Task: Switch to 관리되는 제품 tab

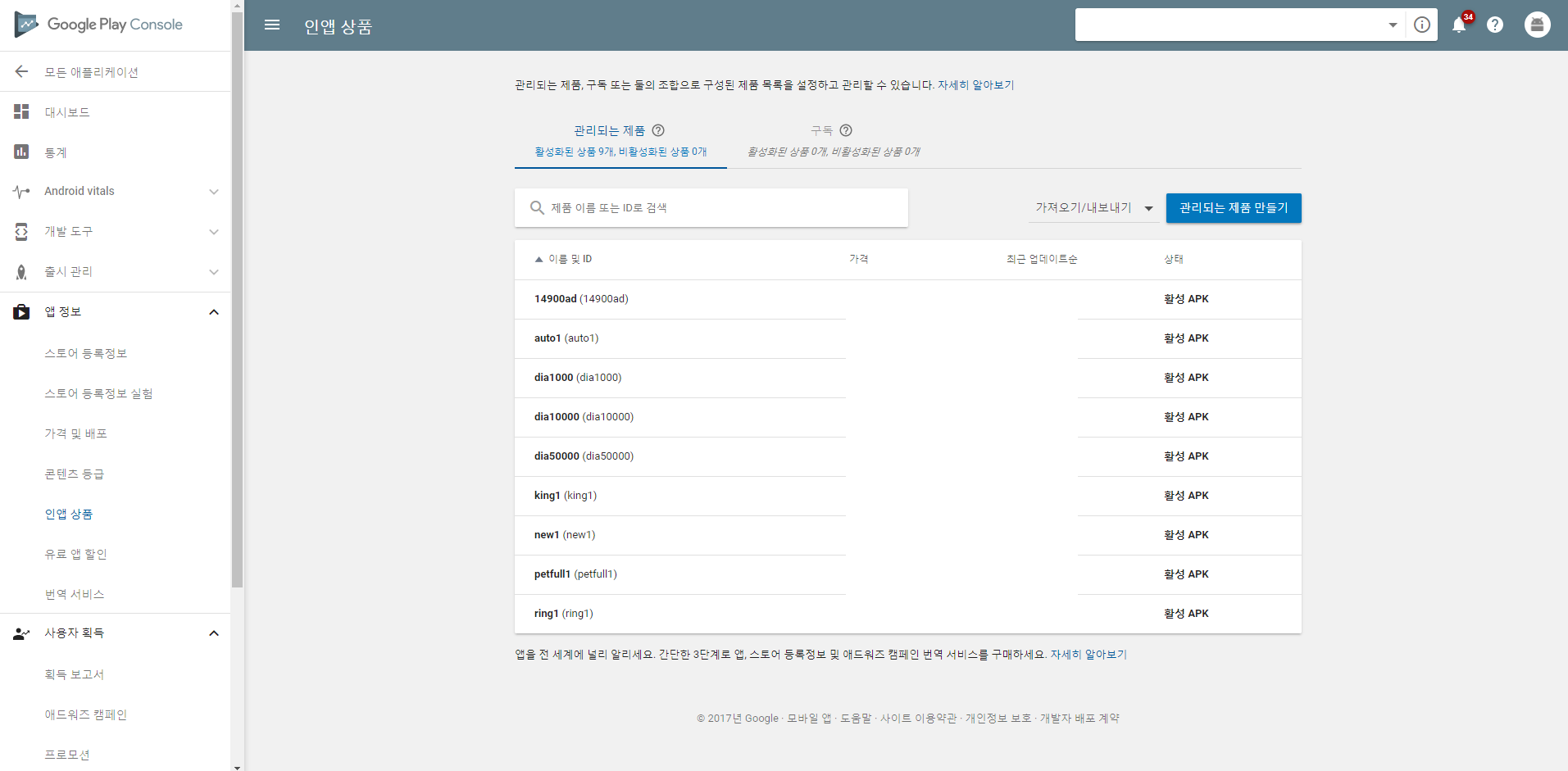Action: (620, 140)
